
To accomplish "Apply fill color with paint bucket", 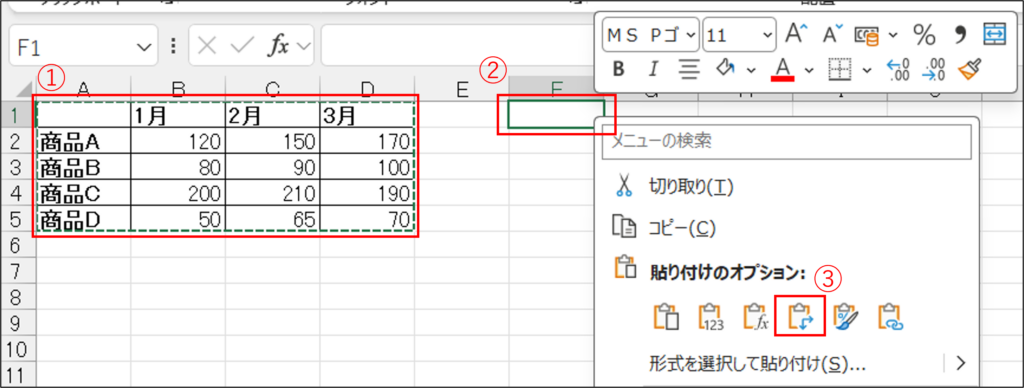I will pyautogui.click(x=726, y=69).
